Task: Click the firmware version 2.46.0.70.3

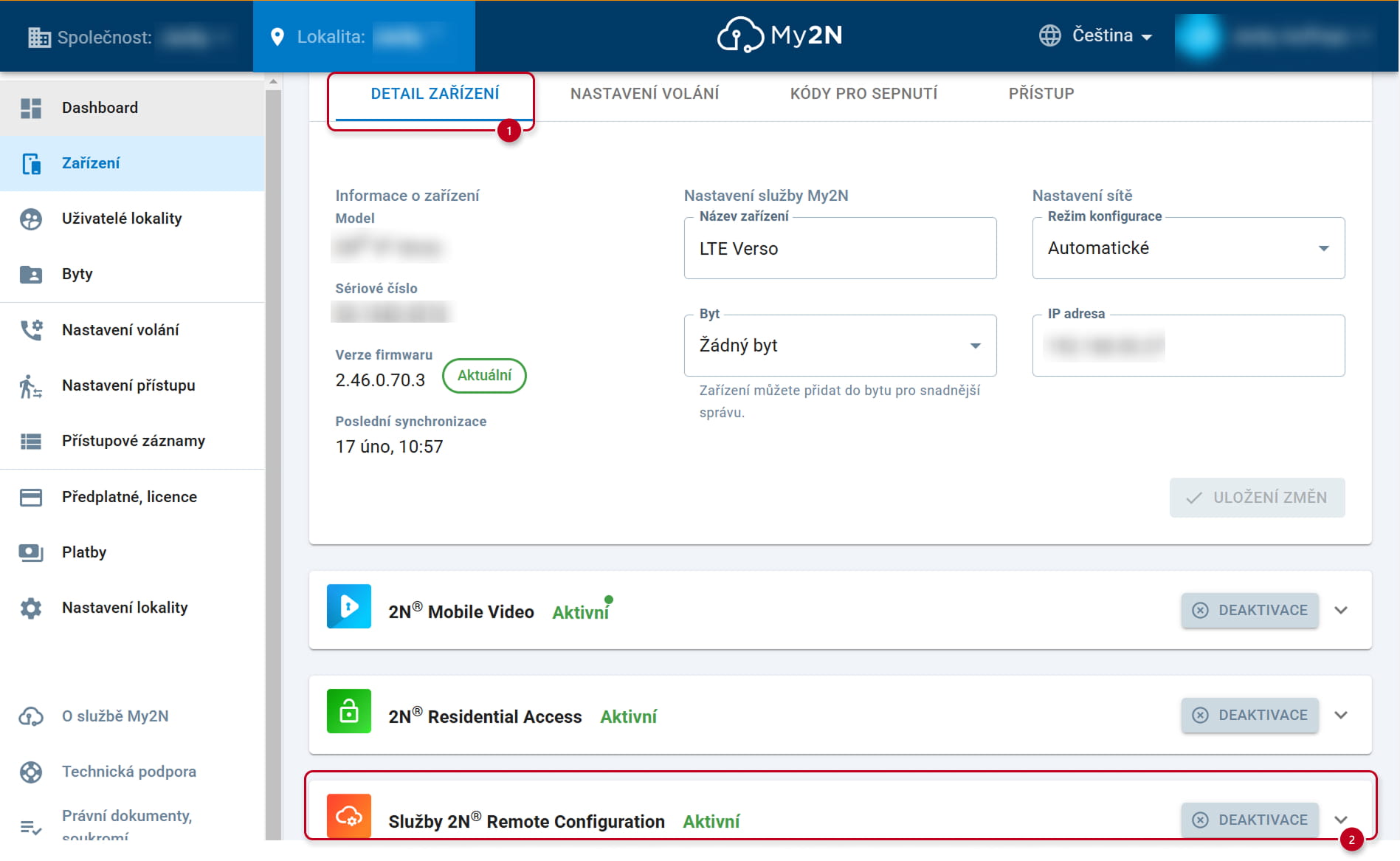Action: tap(380, 380)
